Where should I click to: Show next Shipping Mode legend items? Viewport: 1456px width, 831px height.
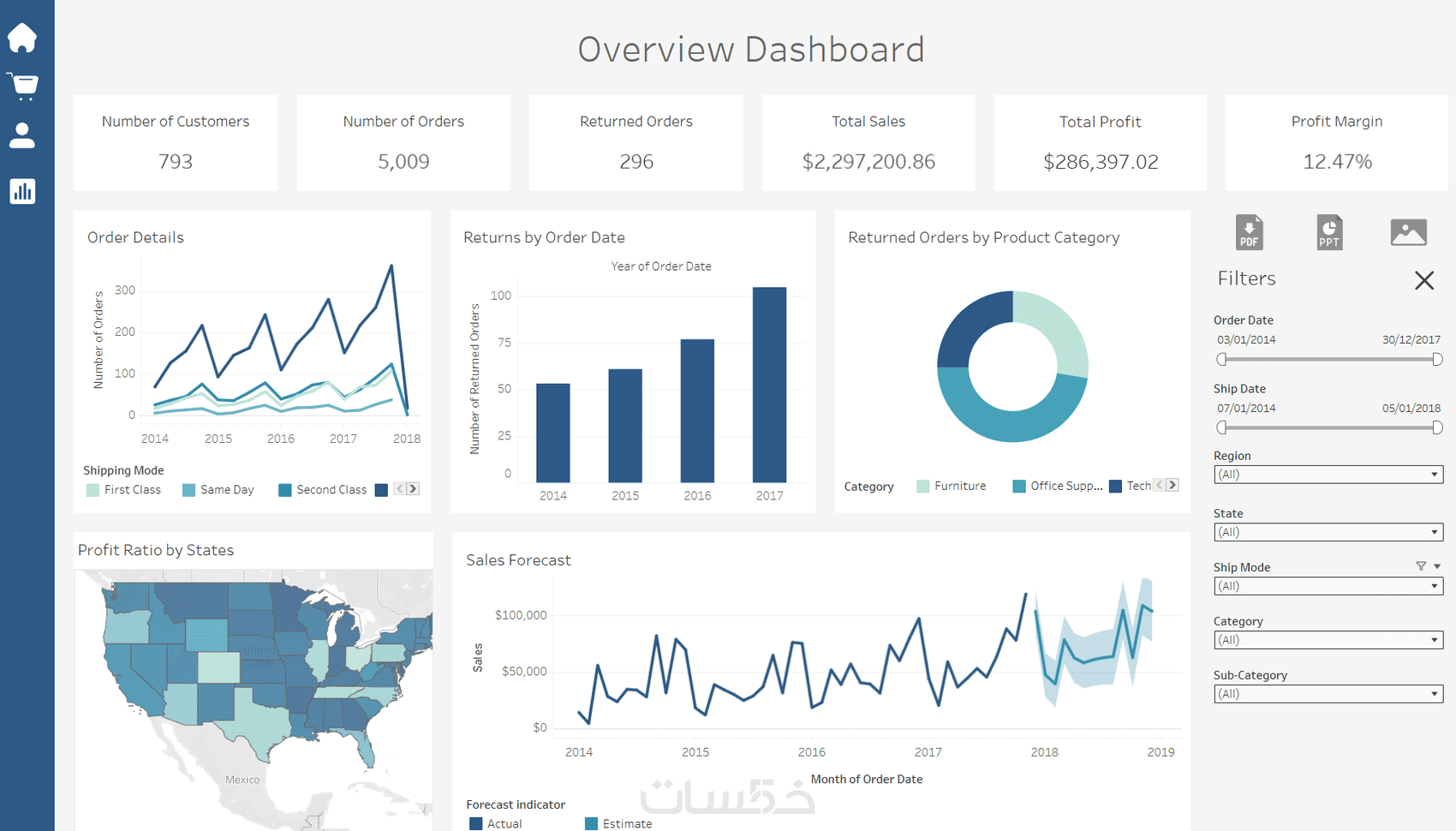click(x=413, y=489)
